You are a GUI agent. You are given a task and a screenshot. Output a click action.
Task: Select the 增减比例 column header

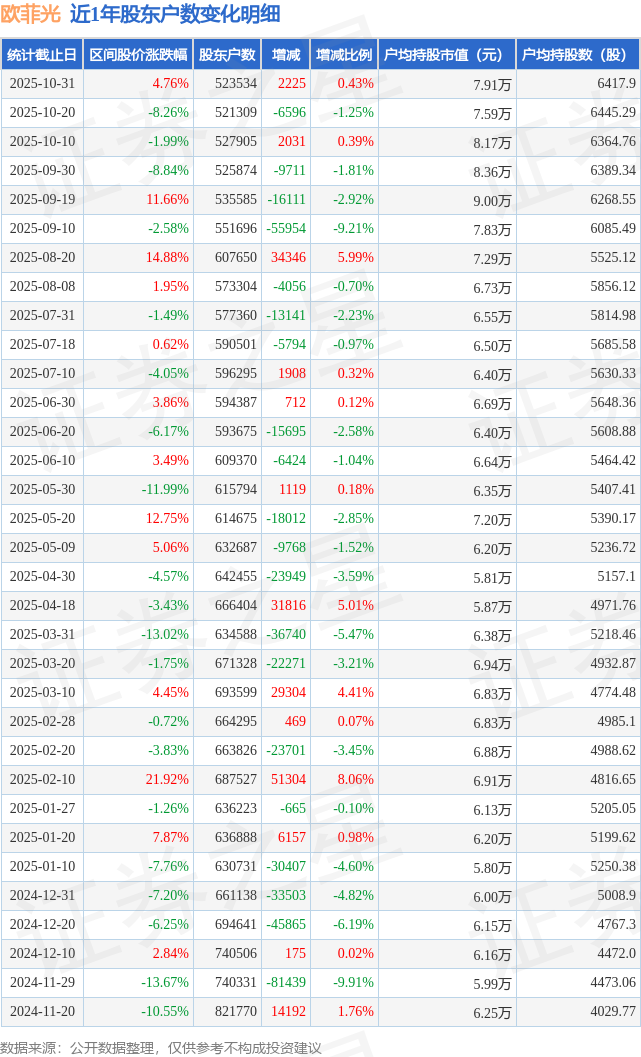tap(343, 55)
